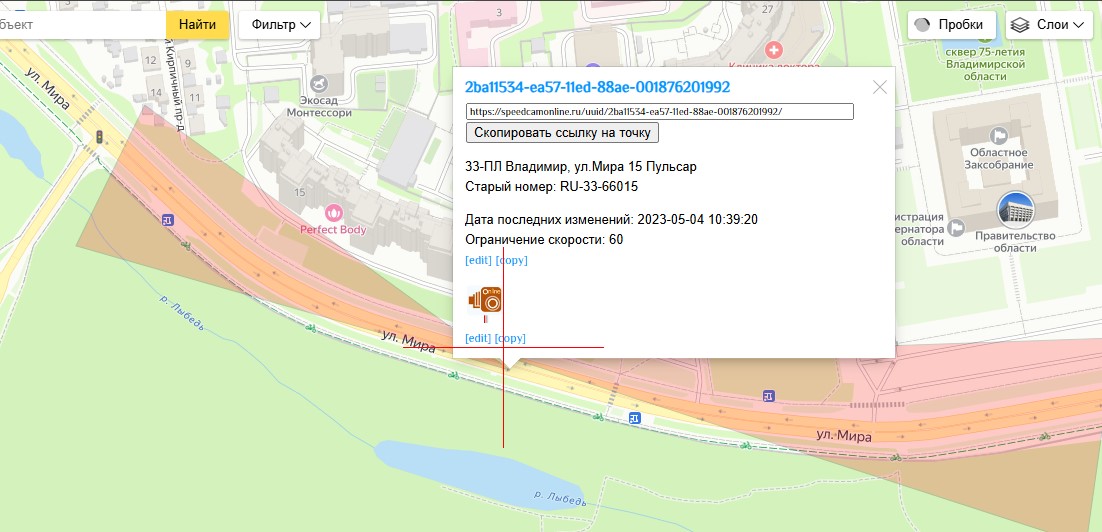Select the blue bus stop icon
This screenshot has width=1102, height=532.
(768, 397)
